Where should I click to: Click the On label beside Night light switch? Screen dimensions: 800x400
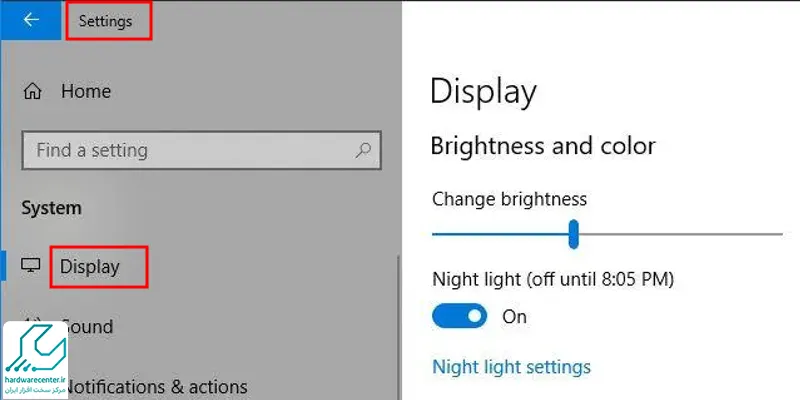click(514, 317)
